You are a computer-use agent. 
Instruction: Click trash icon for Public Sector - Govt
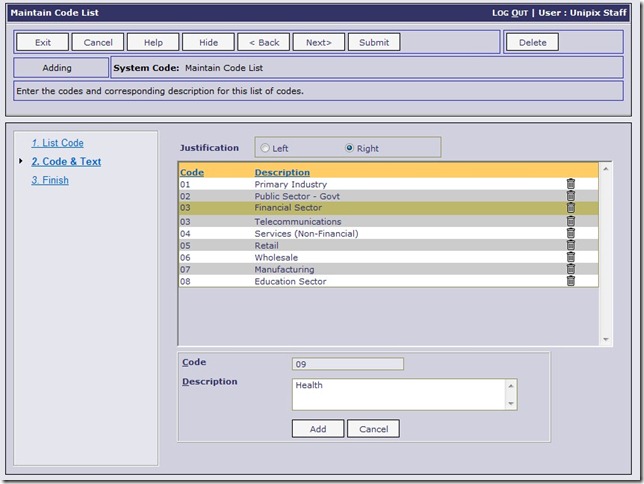(571, 196)
